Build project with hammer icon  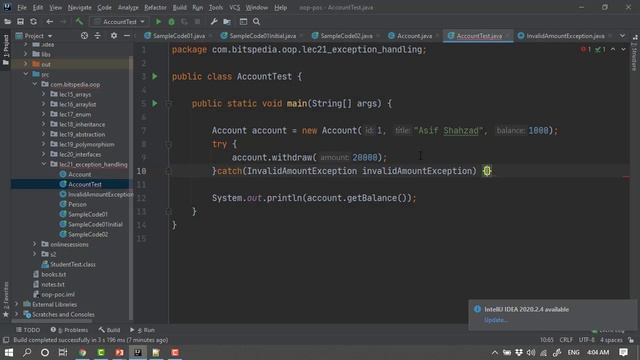pos(79,22)
